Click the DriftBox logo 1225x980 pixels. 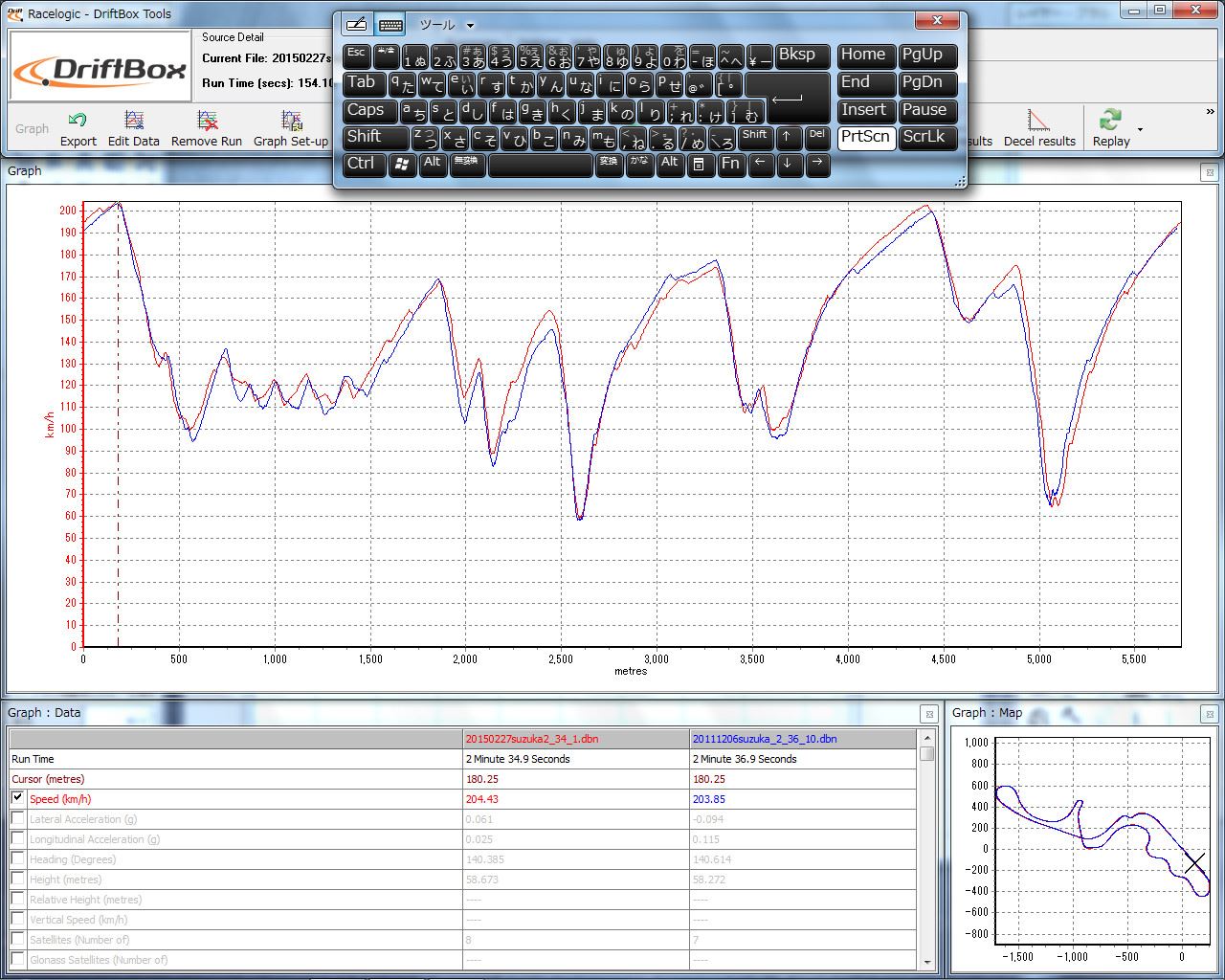coord(100,67)
